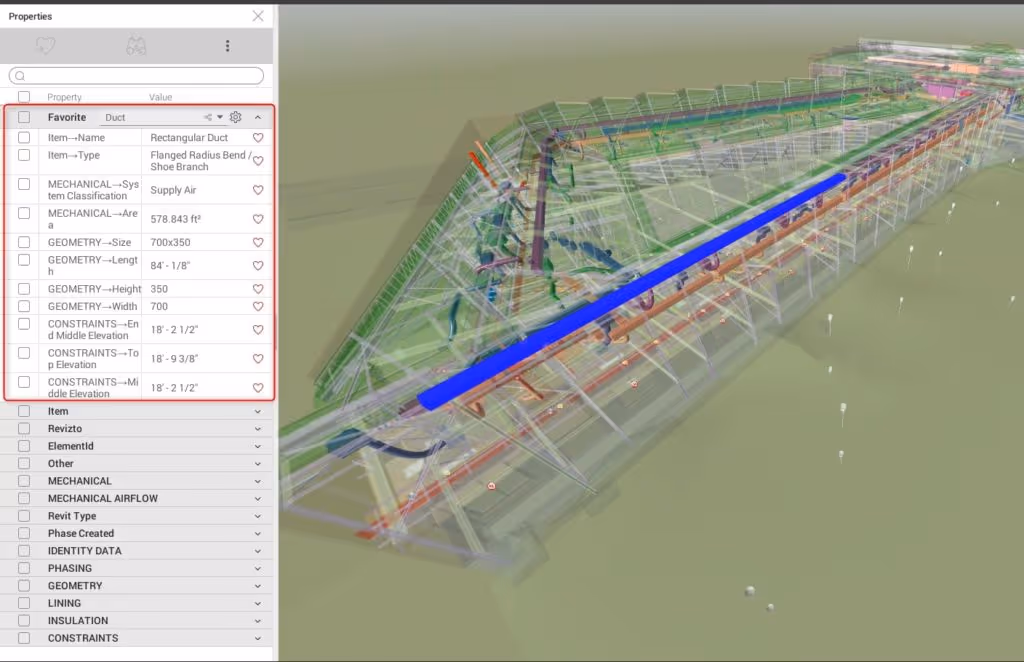This screenshot has height=662, width=1024.
Task: Expand the Item section chevron
Action: (x=258, y=411)
